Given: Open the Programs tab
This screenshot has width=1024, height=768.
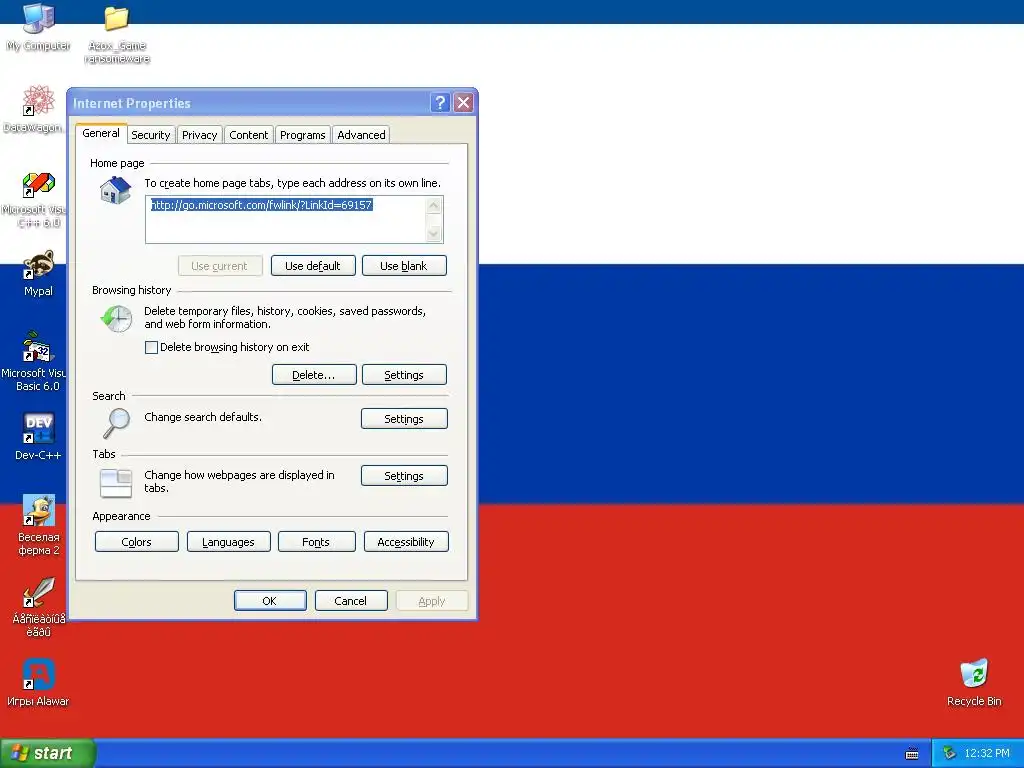Looking at the screenshot, I should pyautogui.click(x=302, y=135).
